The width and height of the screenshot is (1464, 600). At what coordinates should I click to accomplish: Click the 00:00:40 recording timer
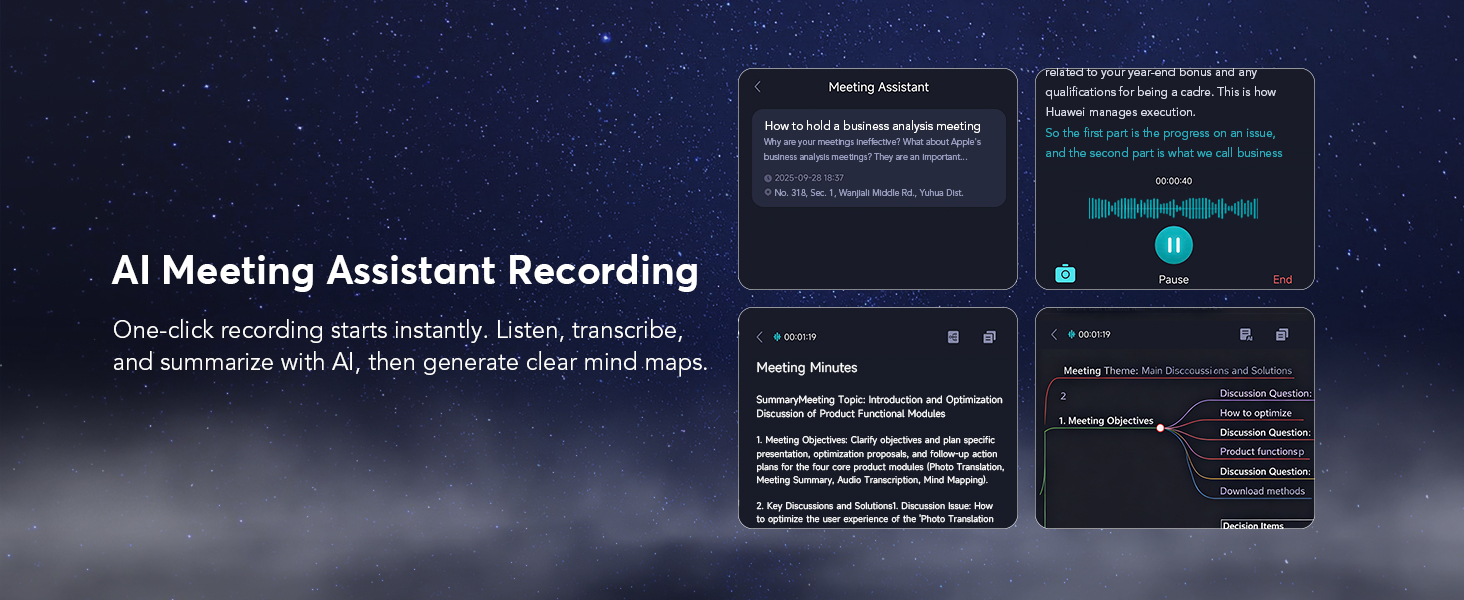[x=1174, y=181]
